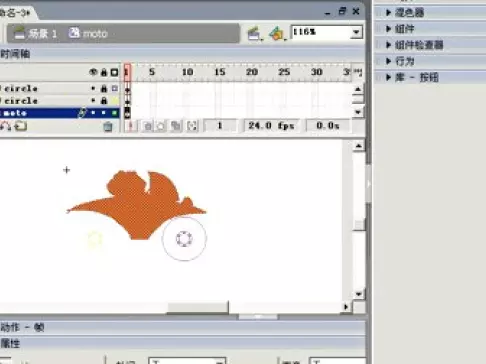
Task: Toggle lock on the top circle layer
Action: click(104, 89)
